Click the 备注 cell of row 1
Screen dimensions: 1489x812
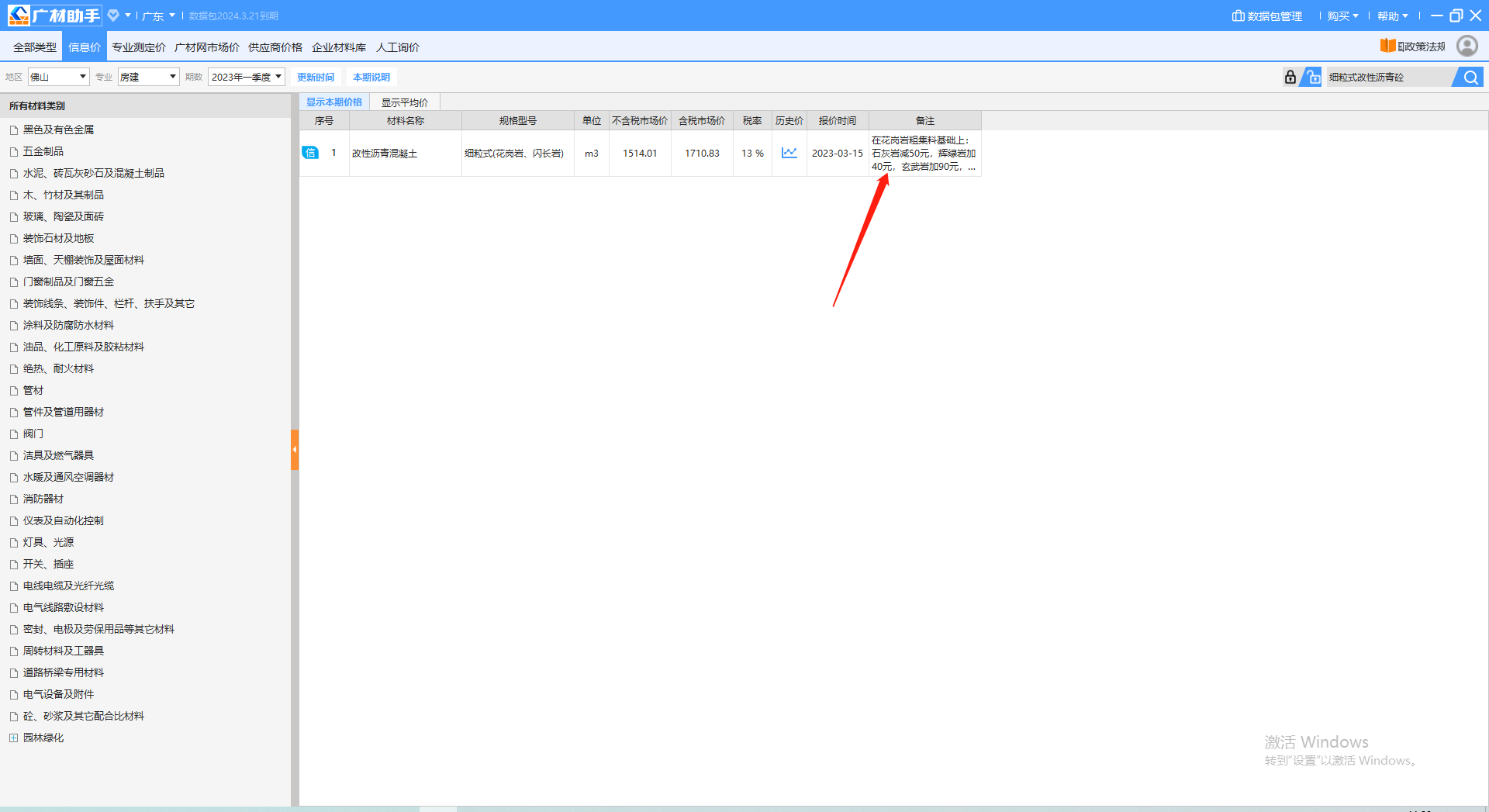(925, 153)
